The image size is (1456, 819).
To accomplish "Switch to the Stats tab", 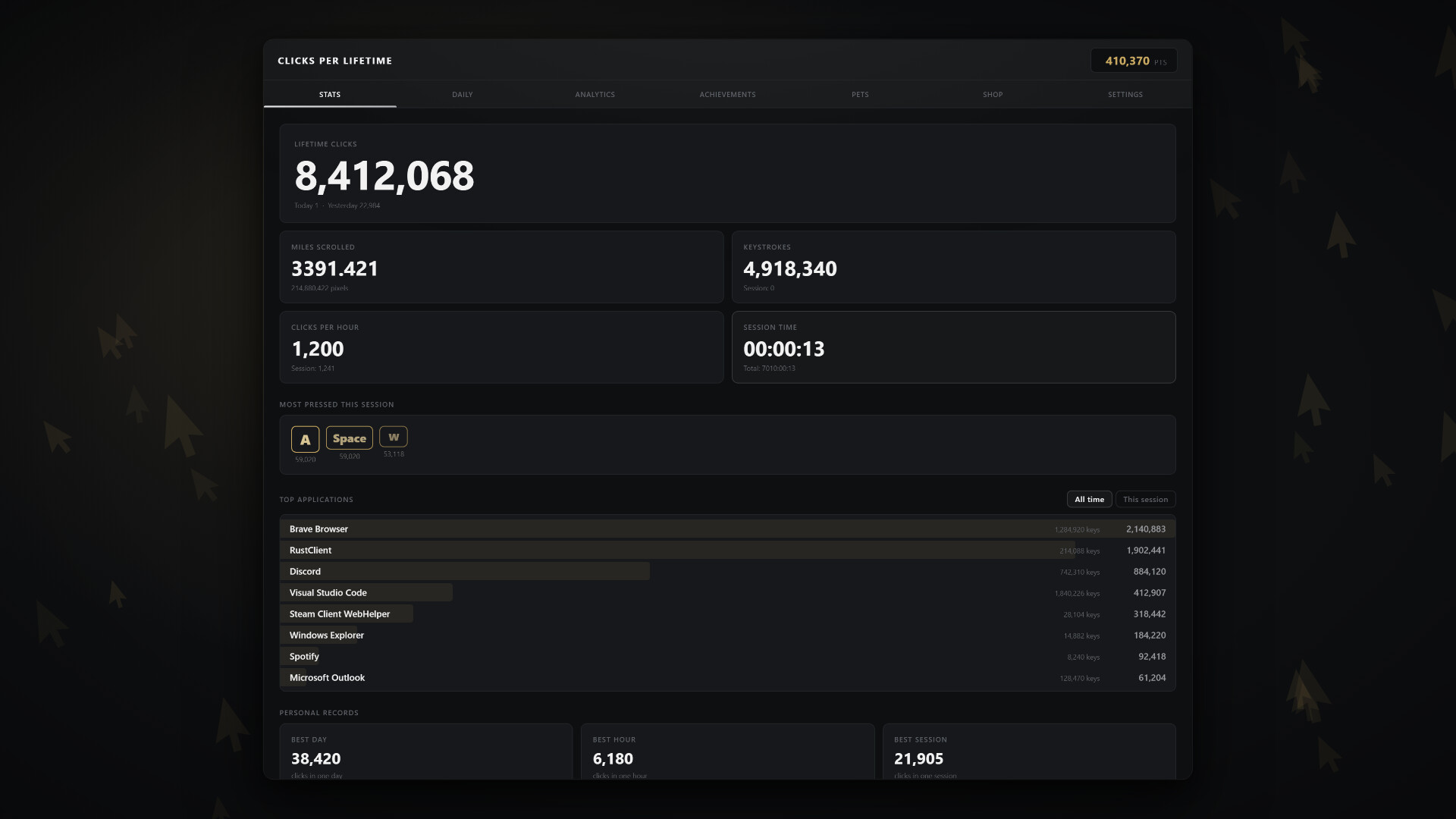I will 330,94.
